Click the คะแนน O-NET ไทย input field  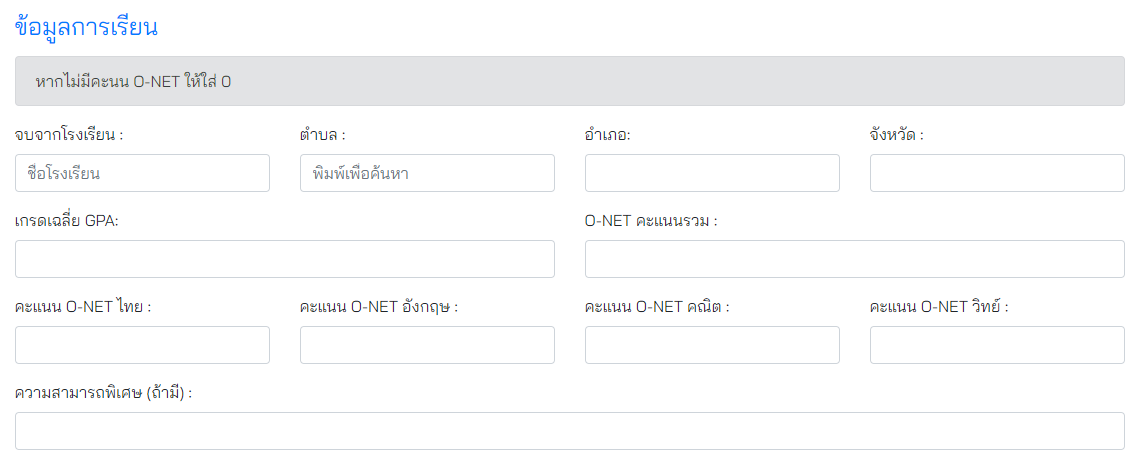tap(142, 345)
